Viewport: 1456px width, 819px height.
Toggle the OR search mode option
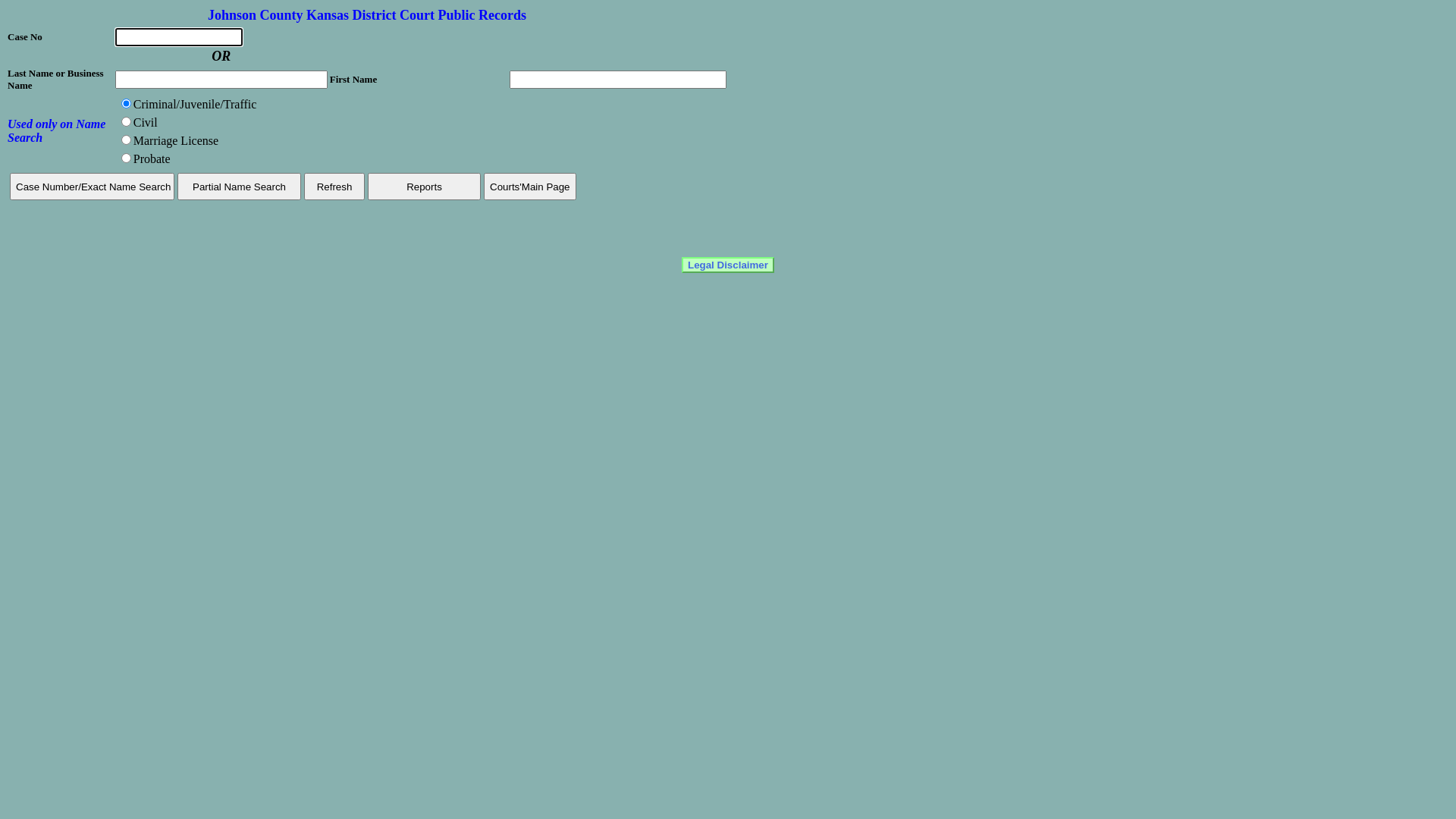pos(221,56)
